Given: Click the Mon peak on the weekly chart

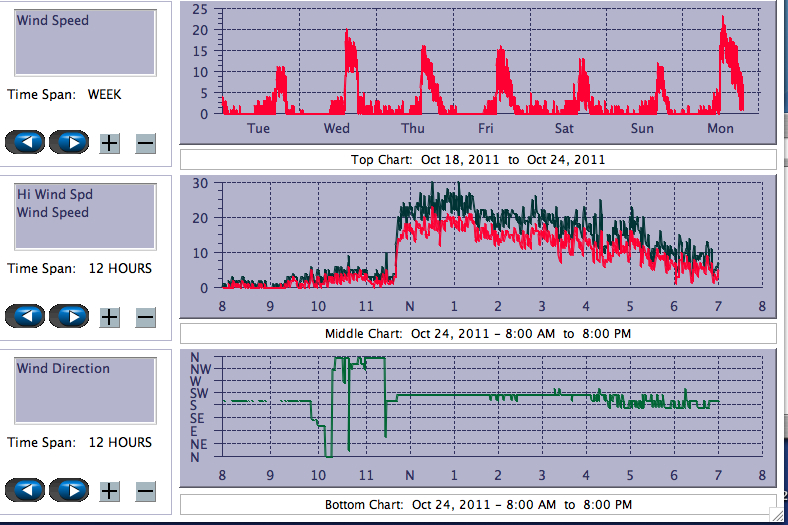Looking at the screenshot, I should point(723,22).
